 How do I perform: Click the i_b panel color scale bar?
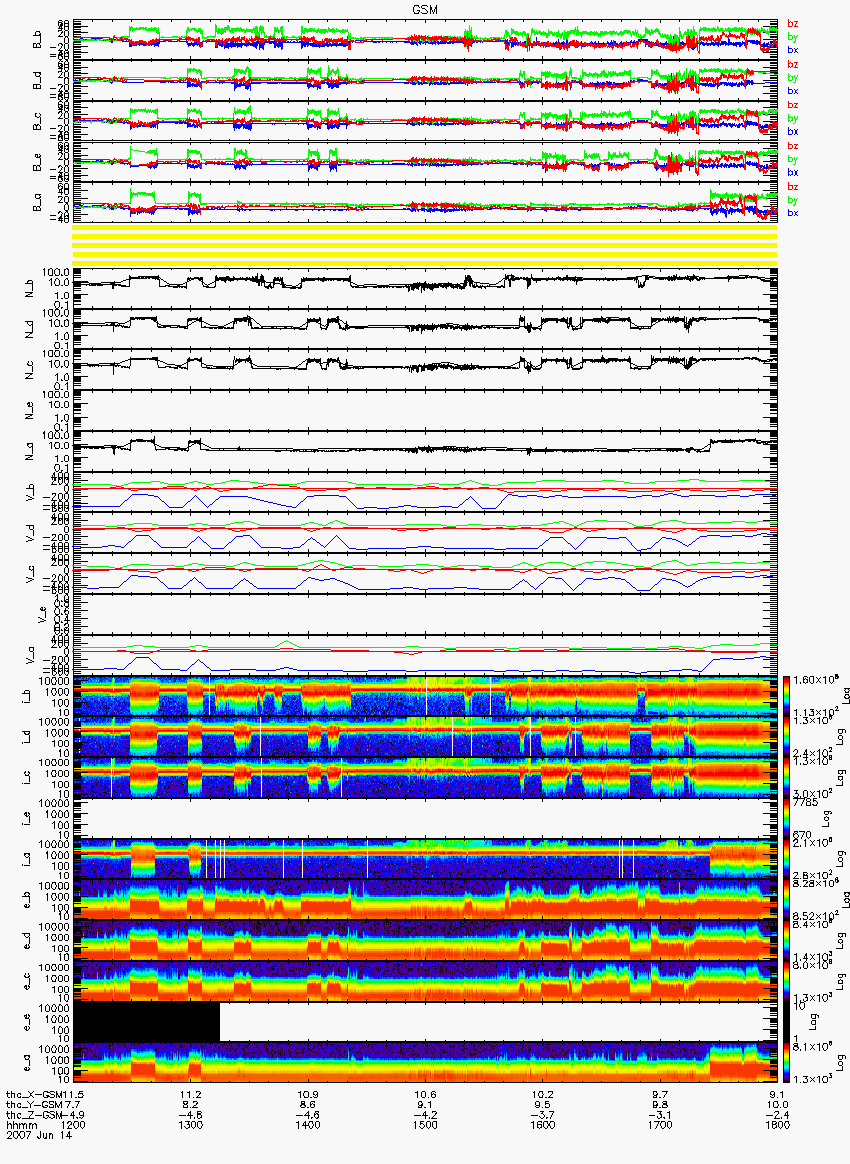pos(785,696)
